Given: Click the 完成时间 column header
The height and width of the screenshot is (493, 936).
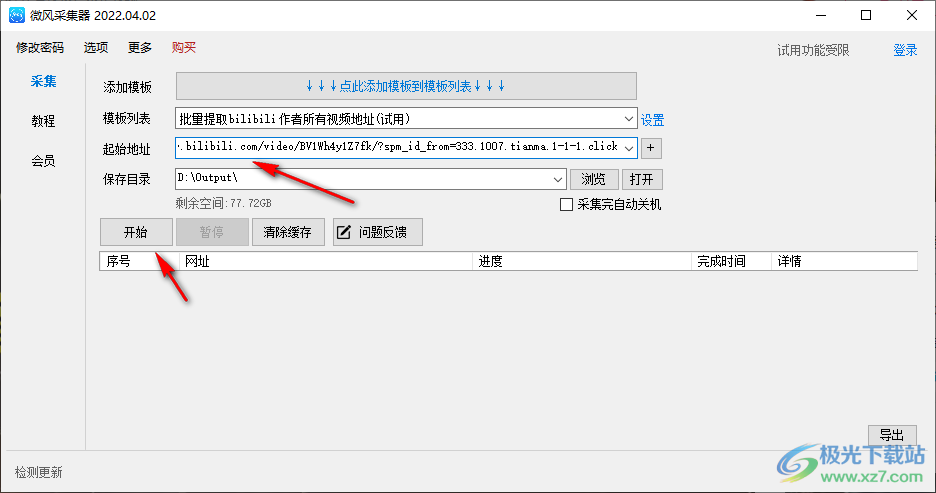Looking at the screenshot, I should click(x=731, y=261).
